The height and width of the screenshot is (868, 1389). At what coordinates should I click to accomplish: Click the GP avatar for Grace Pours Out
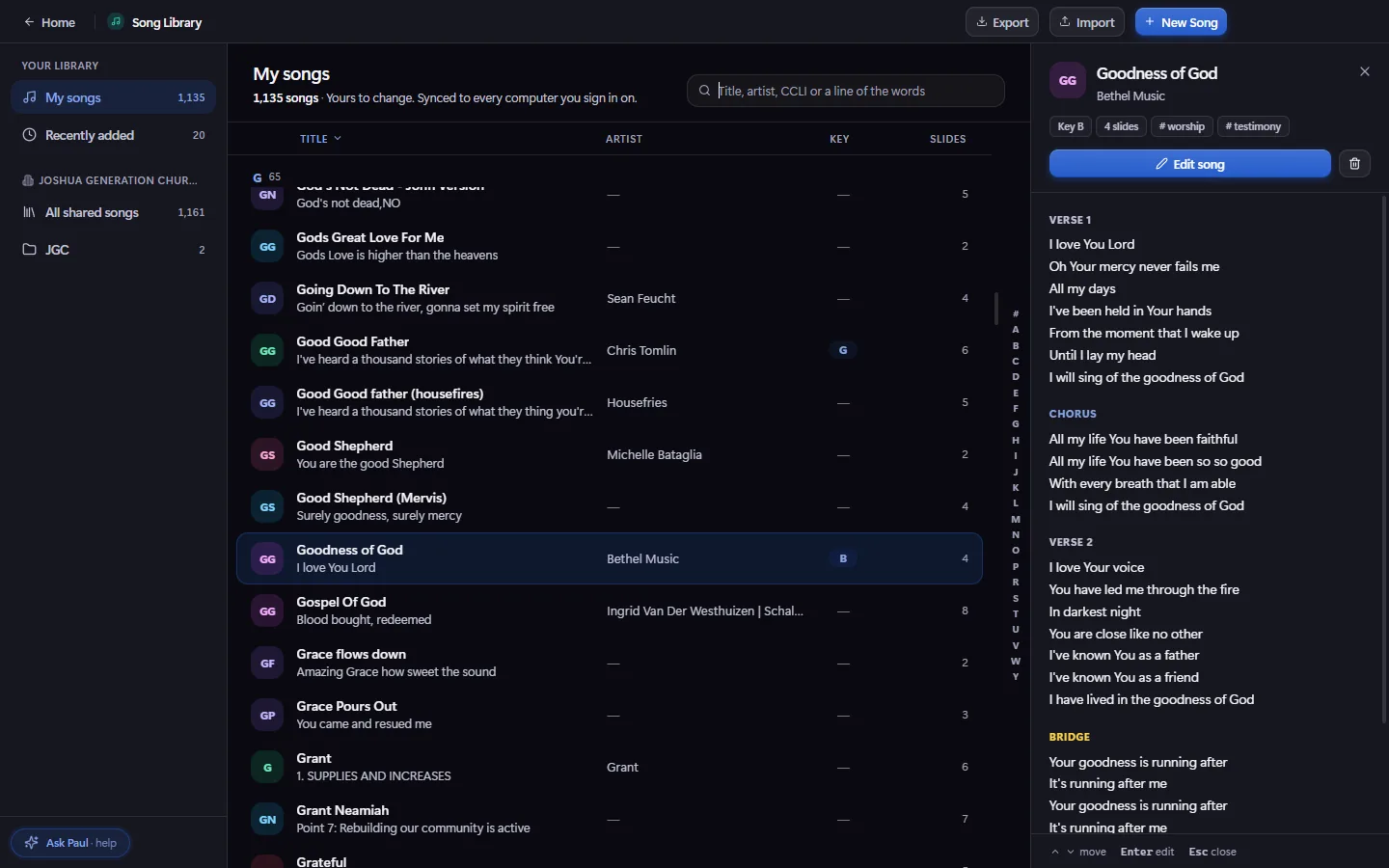267,715
